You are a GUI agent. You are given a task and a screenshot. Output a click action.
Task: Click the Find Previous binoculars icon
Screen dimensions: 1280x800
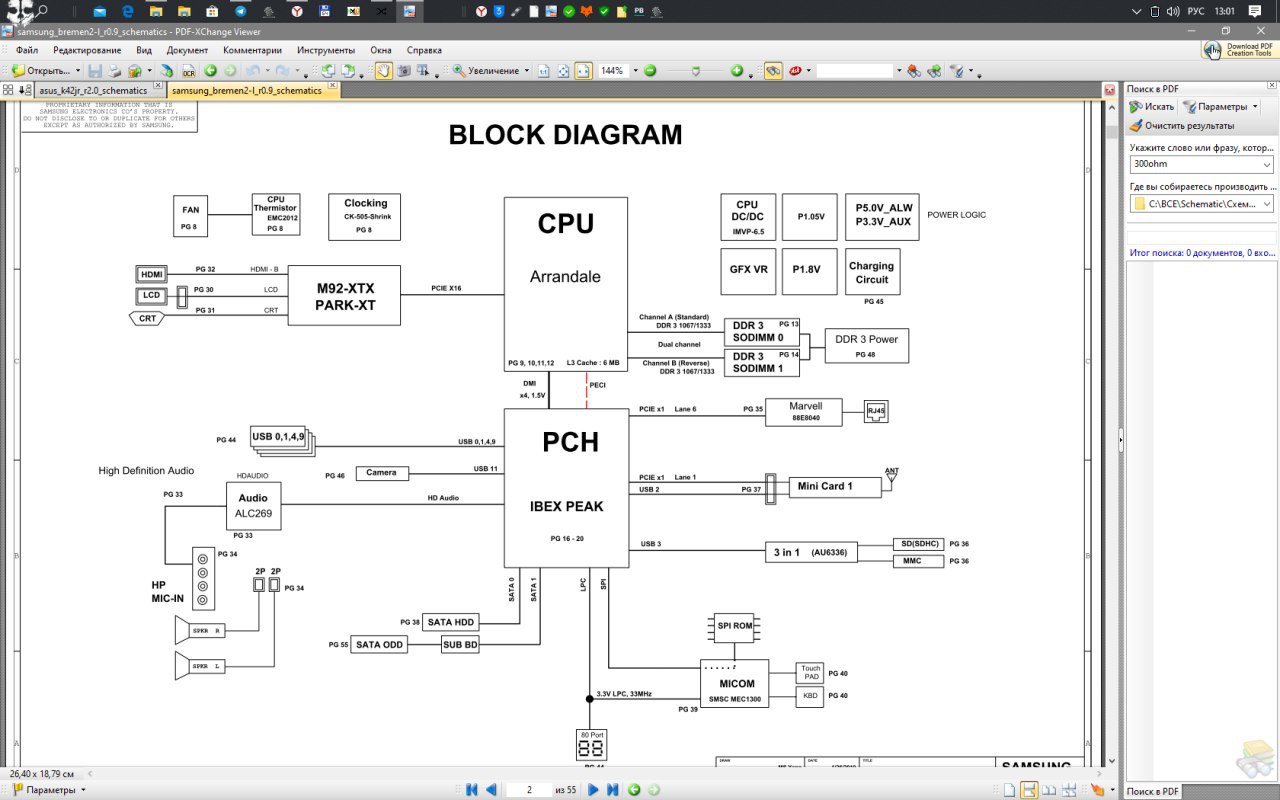point(914,71)
